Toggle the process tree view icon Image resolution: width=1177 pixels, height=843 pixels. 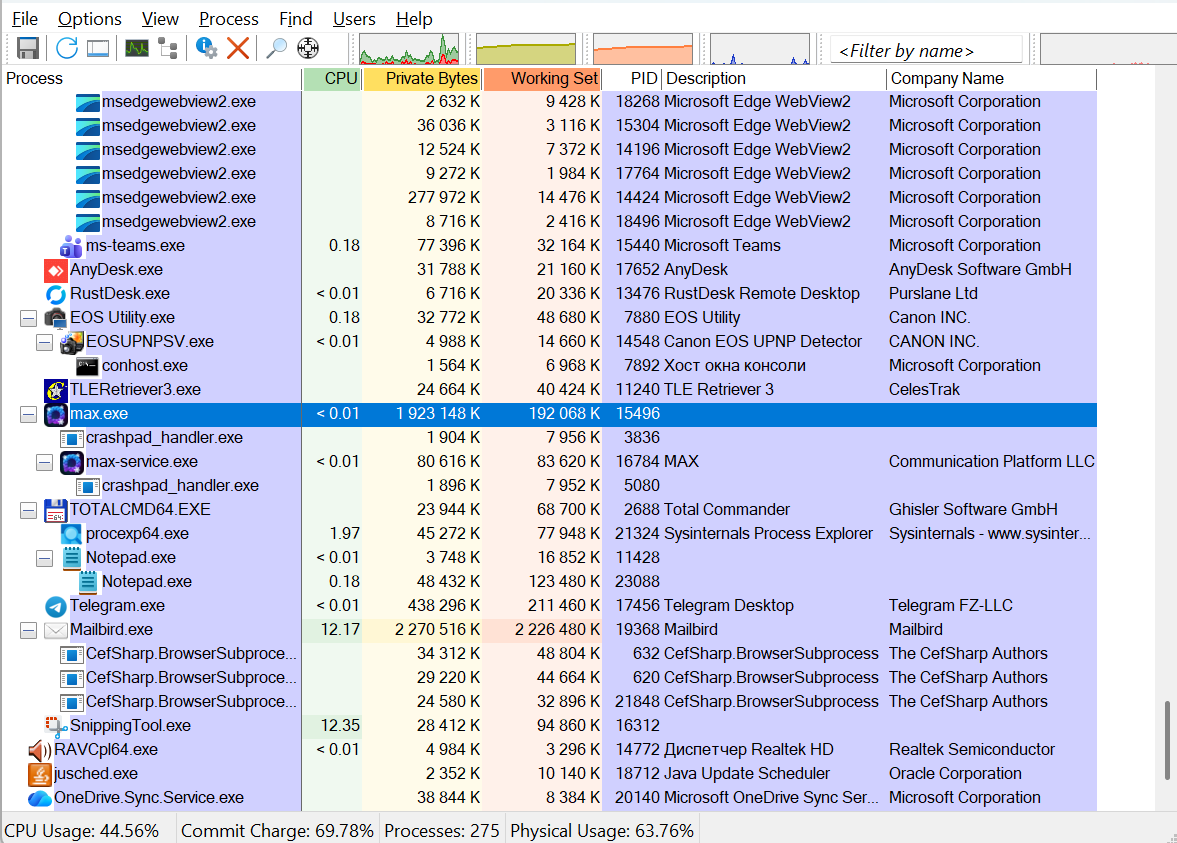[168, 49]
